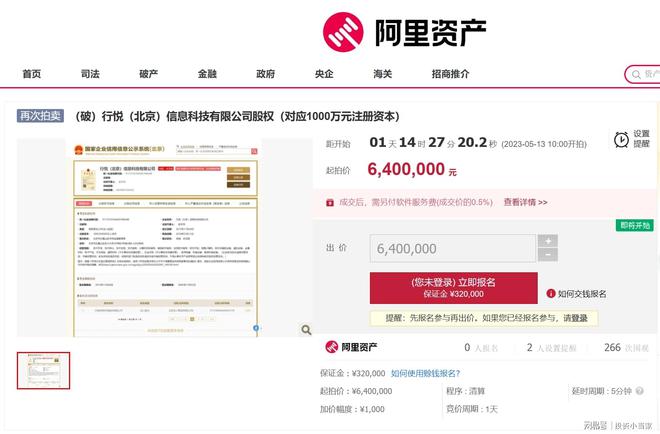
Task: Click the countdown timer 01天14时27分
Action: (433, 143)
